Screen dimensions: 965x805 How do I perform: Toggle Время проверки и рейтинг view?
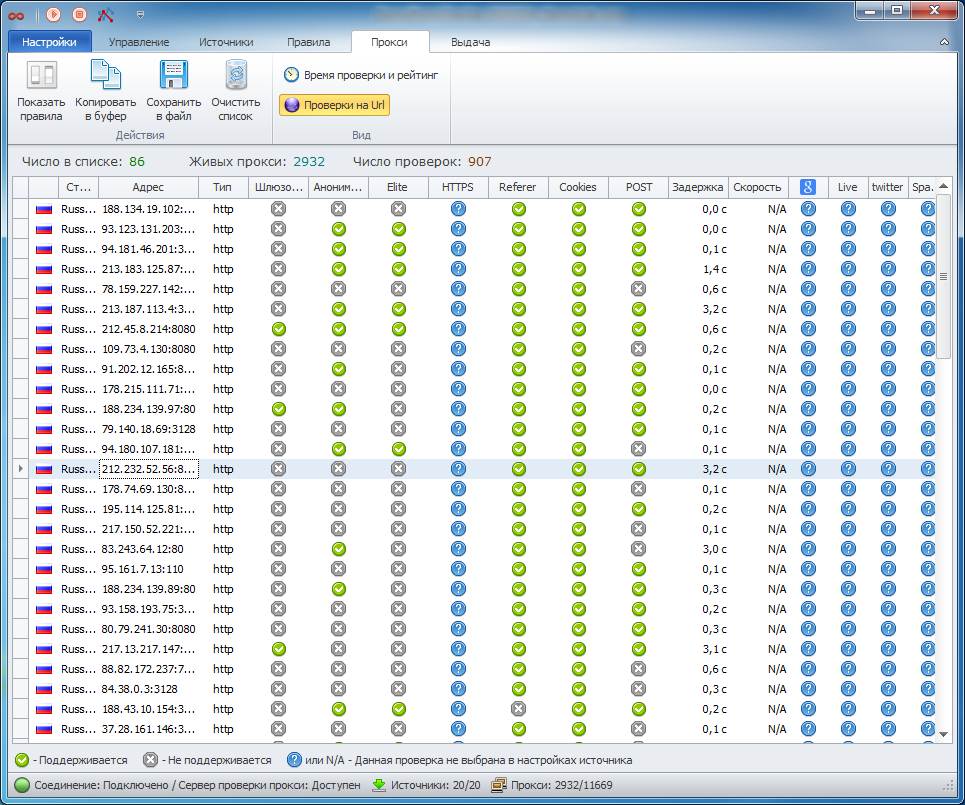tap(361, 74)
